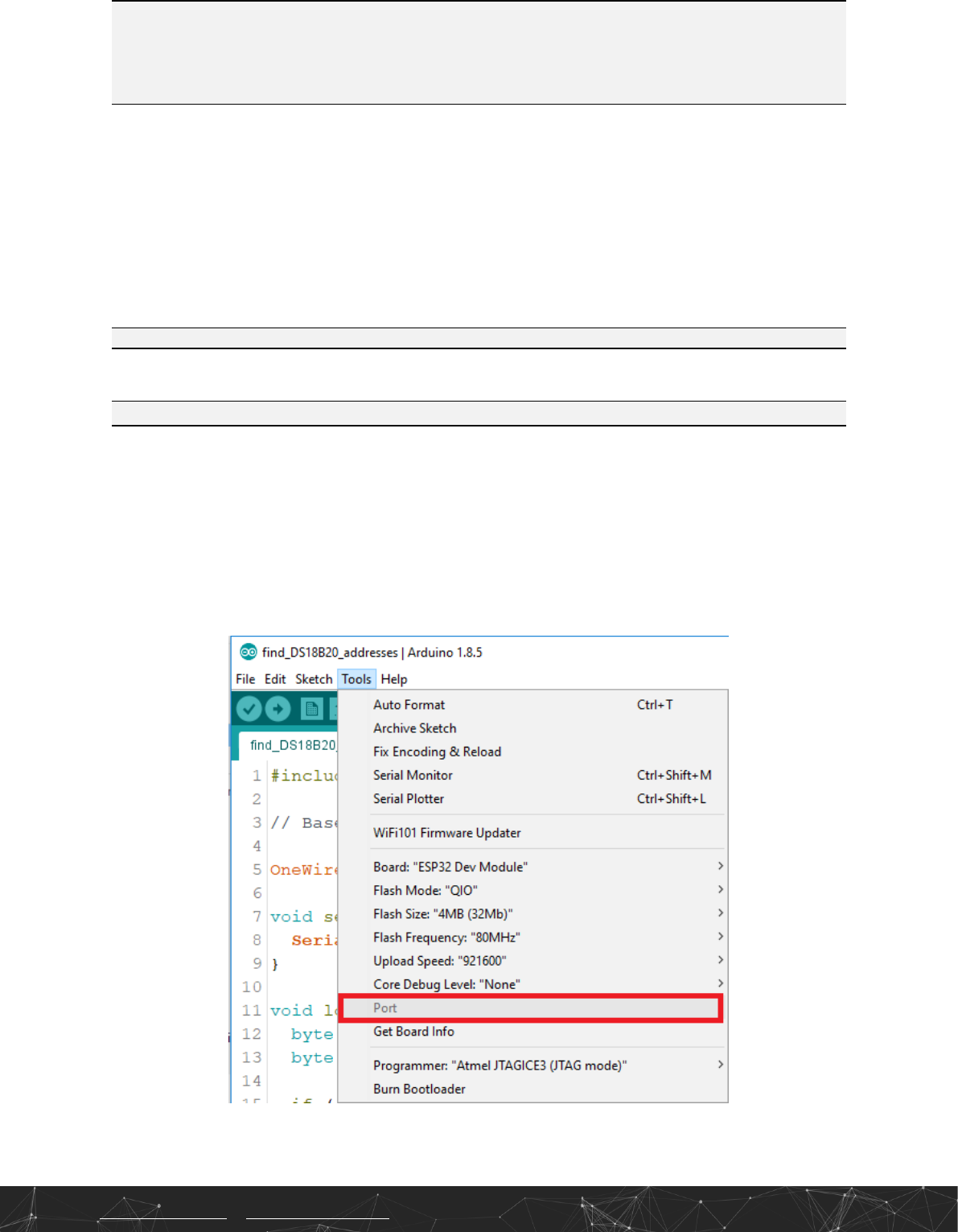Expand Programmer "Atmel JTAGICE3" submenu arrow

point(720,1064)
